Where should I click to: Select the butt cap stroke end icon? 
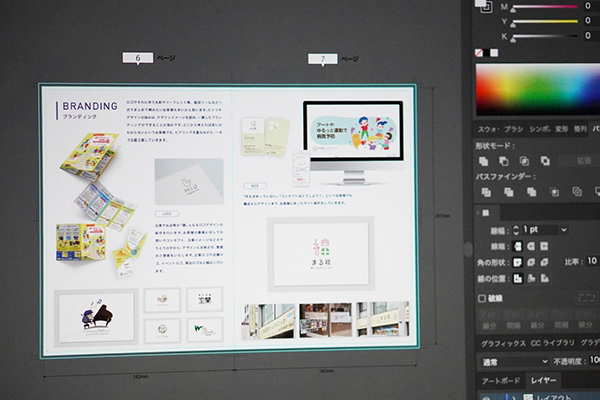[518, 246]
